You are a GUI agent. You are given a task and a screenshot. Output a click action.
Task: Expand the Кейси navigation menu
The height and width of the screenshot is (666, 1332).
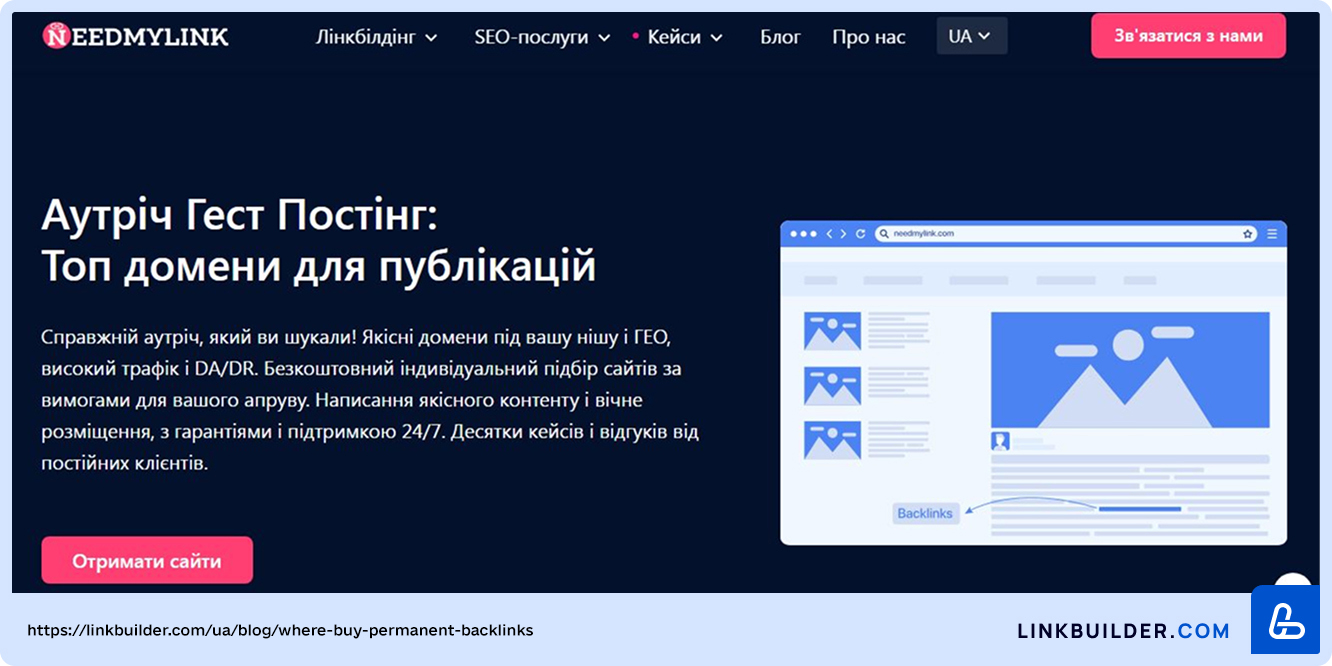684,37
